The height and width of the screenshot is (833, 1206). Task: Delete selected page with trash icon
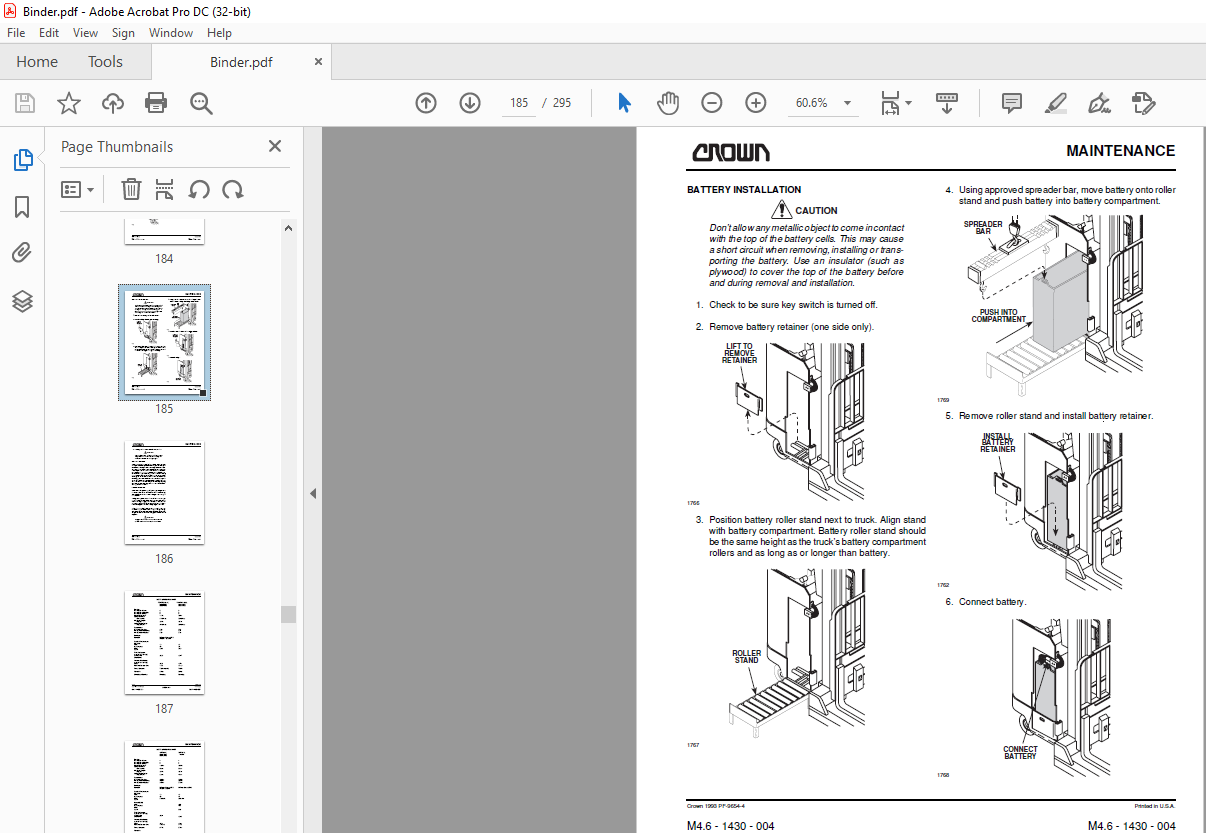click(131, 189)
